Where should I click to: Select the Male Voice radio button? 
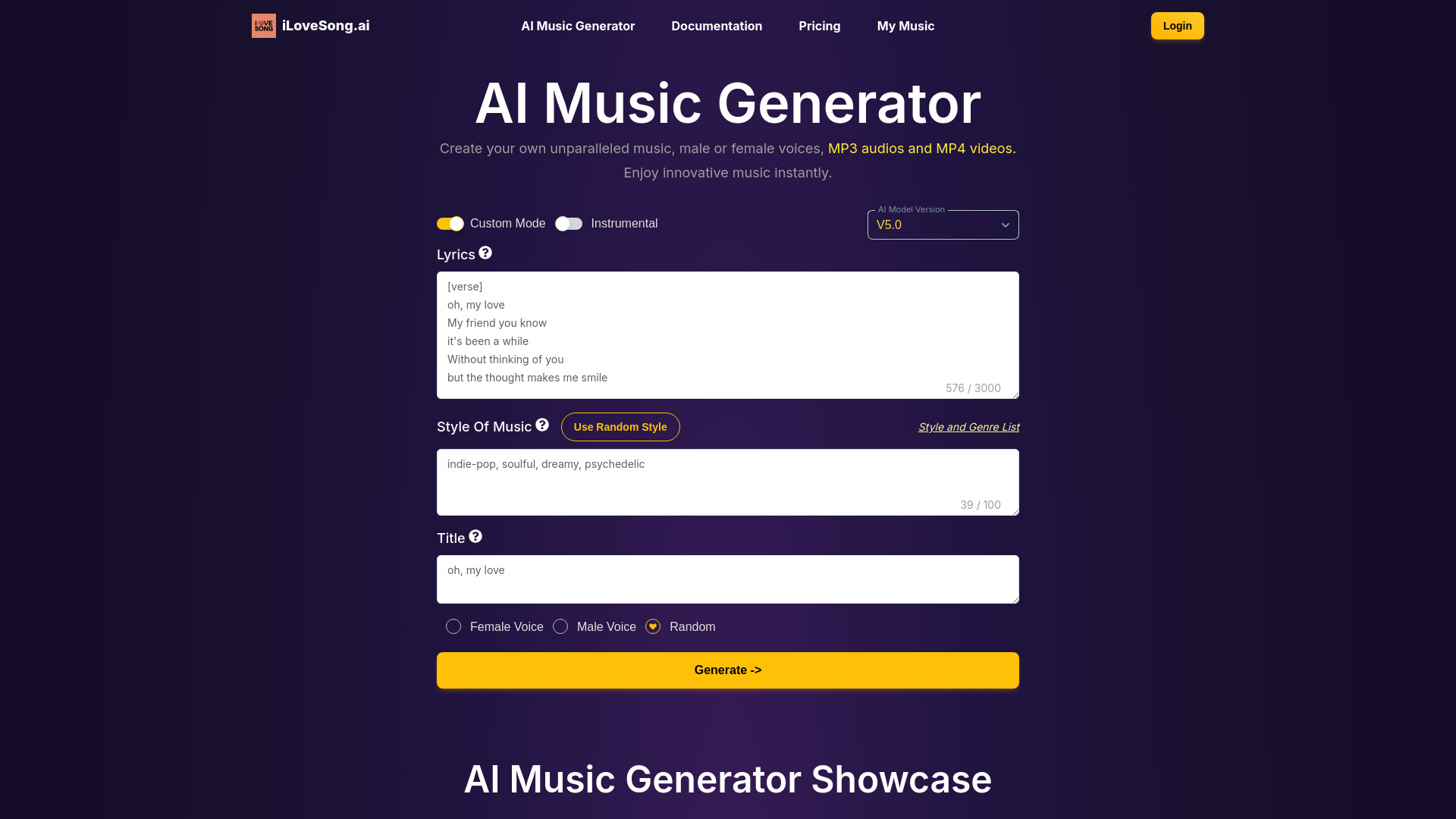560,626
